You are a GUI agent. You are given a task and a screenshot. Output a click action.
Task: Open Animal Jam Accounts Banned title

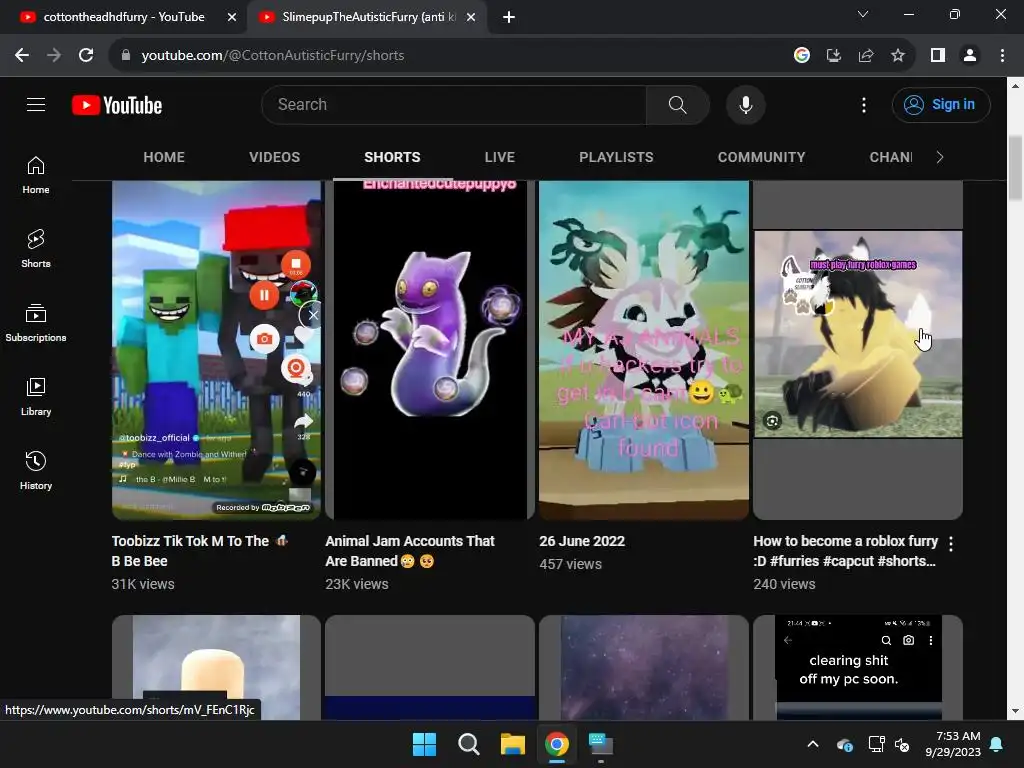(410, 551)
